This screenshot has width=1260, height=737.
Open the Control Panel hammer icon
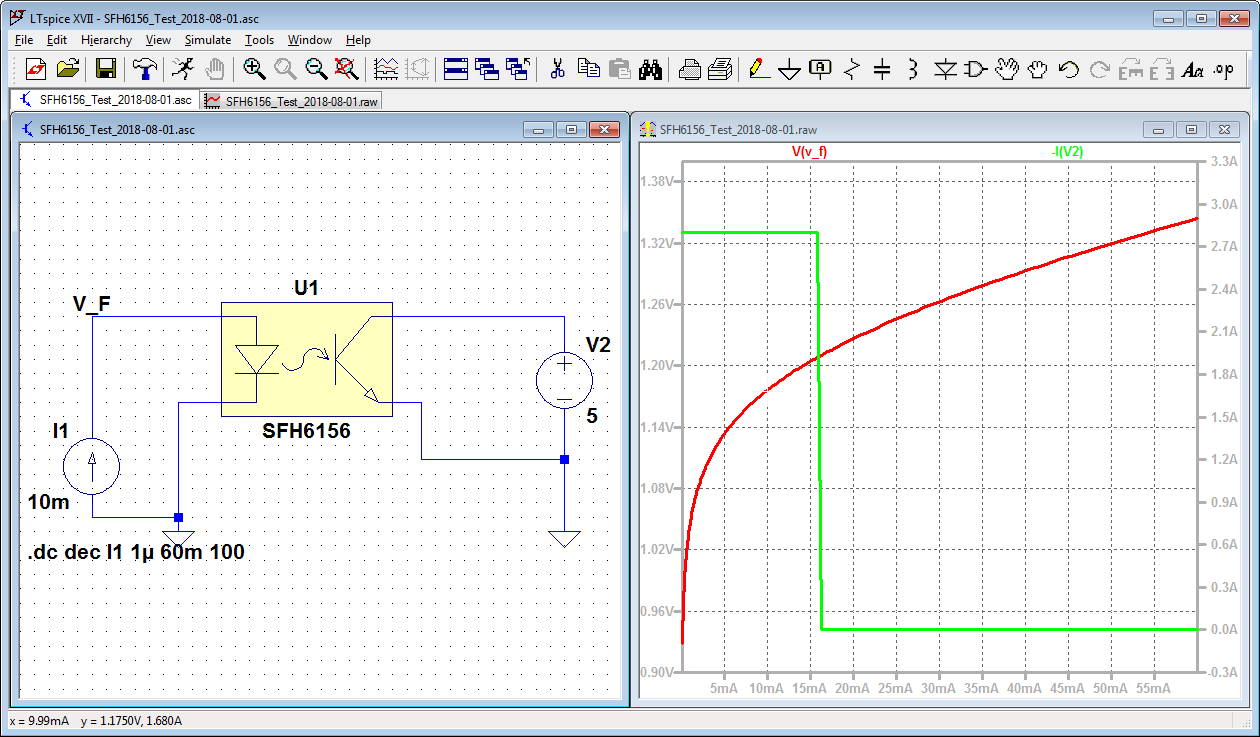(x=143, y=69)
